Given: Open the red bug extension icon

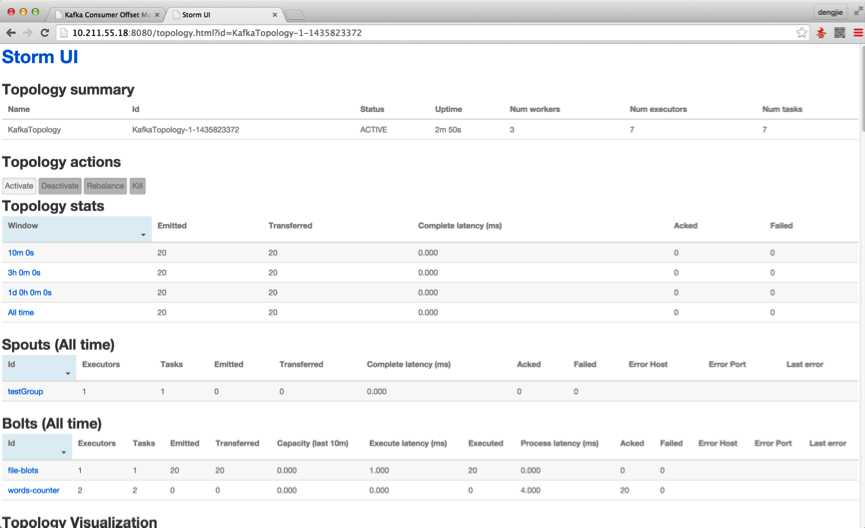Looking at the screenshot, I should pyautogui.click(x=821, y=33).
